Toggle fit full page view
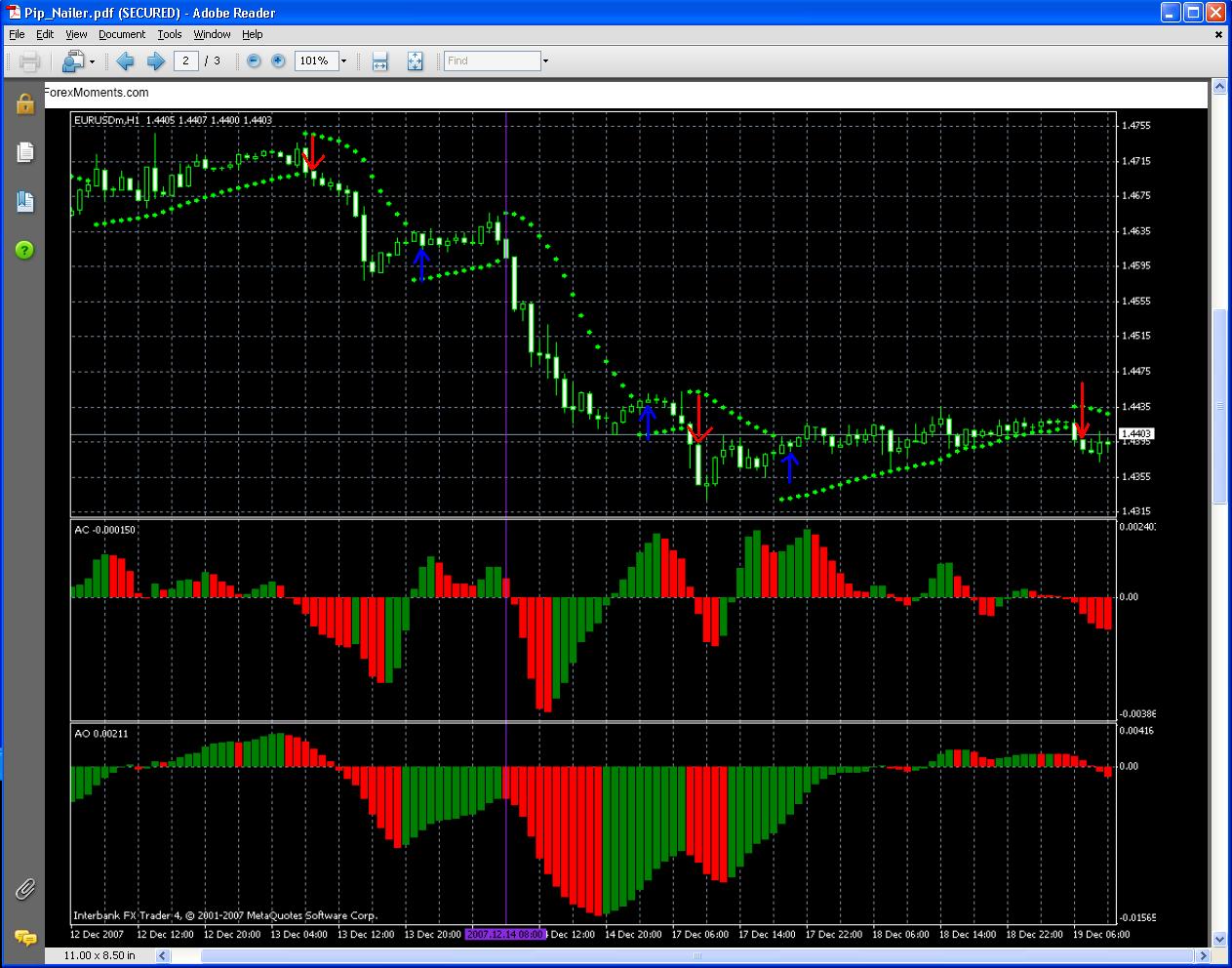The height and width of the screenshot is (968, 1232). tap(415, 61)
